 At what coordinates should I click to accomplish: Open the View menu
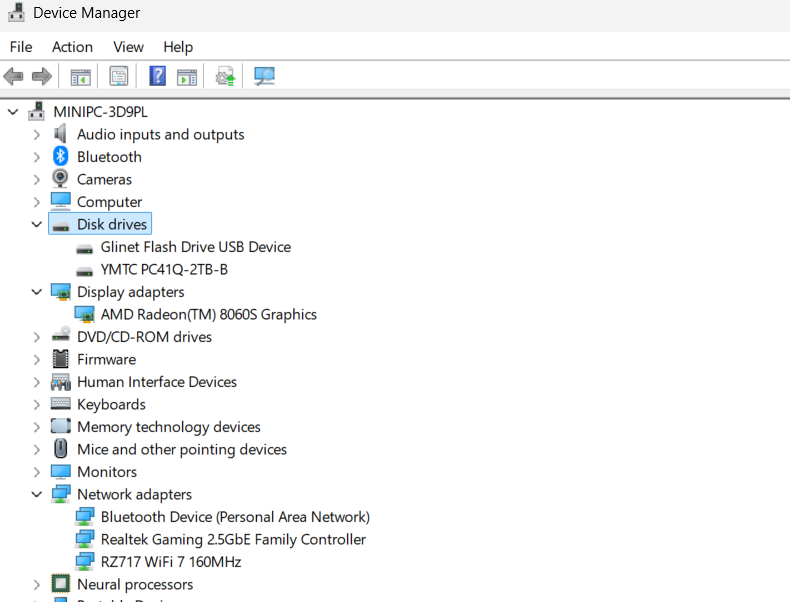coord(128,47)
